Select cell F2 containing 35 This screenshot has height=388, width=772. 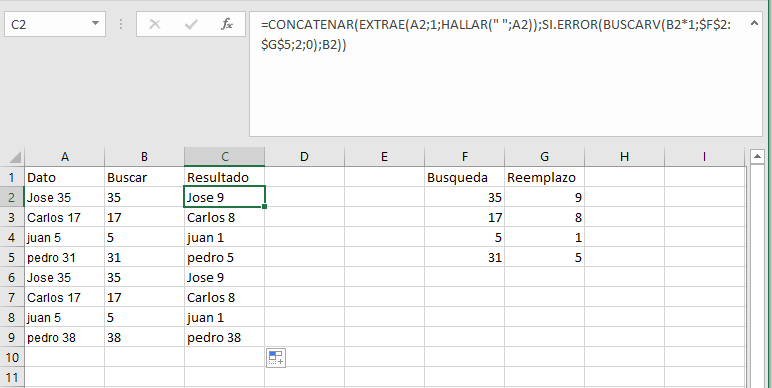[464, 197]
